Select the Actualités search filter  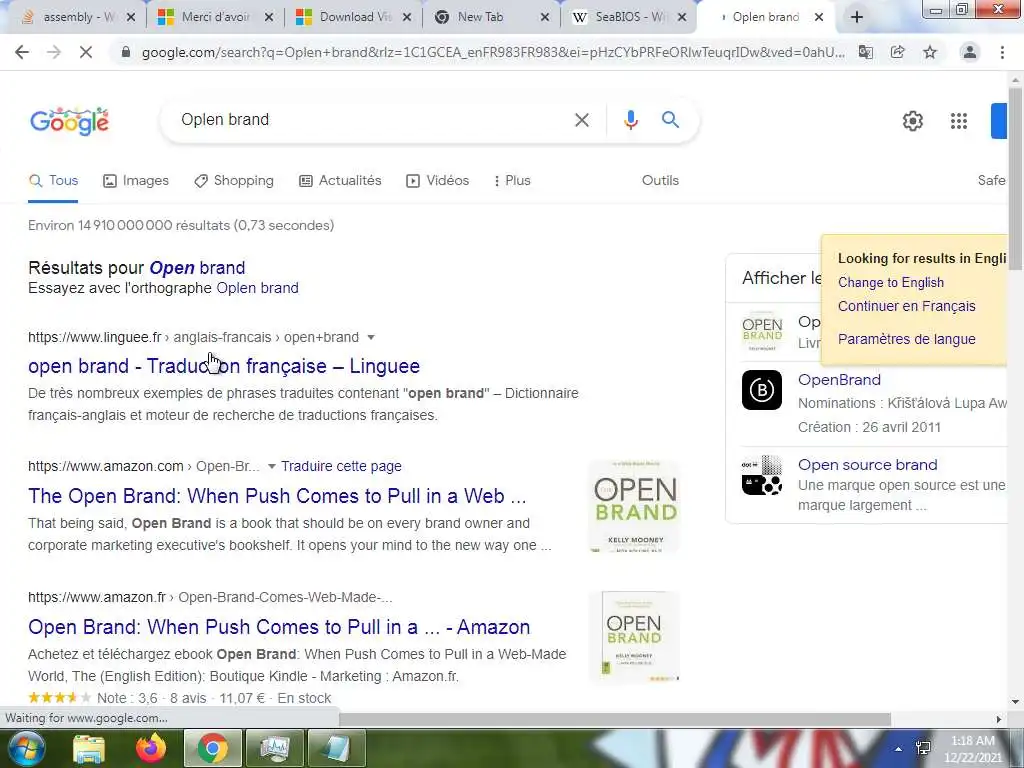(x=340, y=181)
